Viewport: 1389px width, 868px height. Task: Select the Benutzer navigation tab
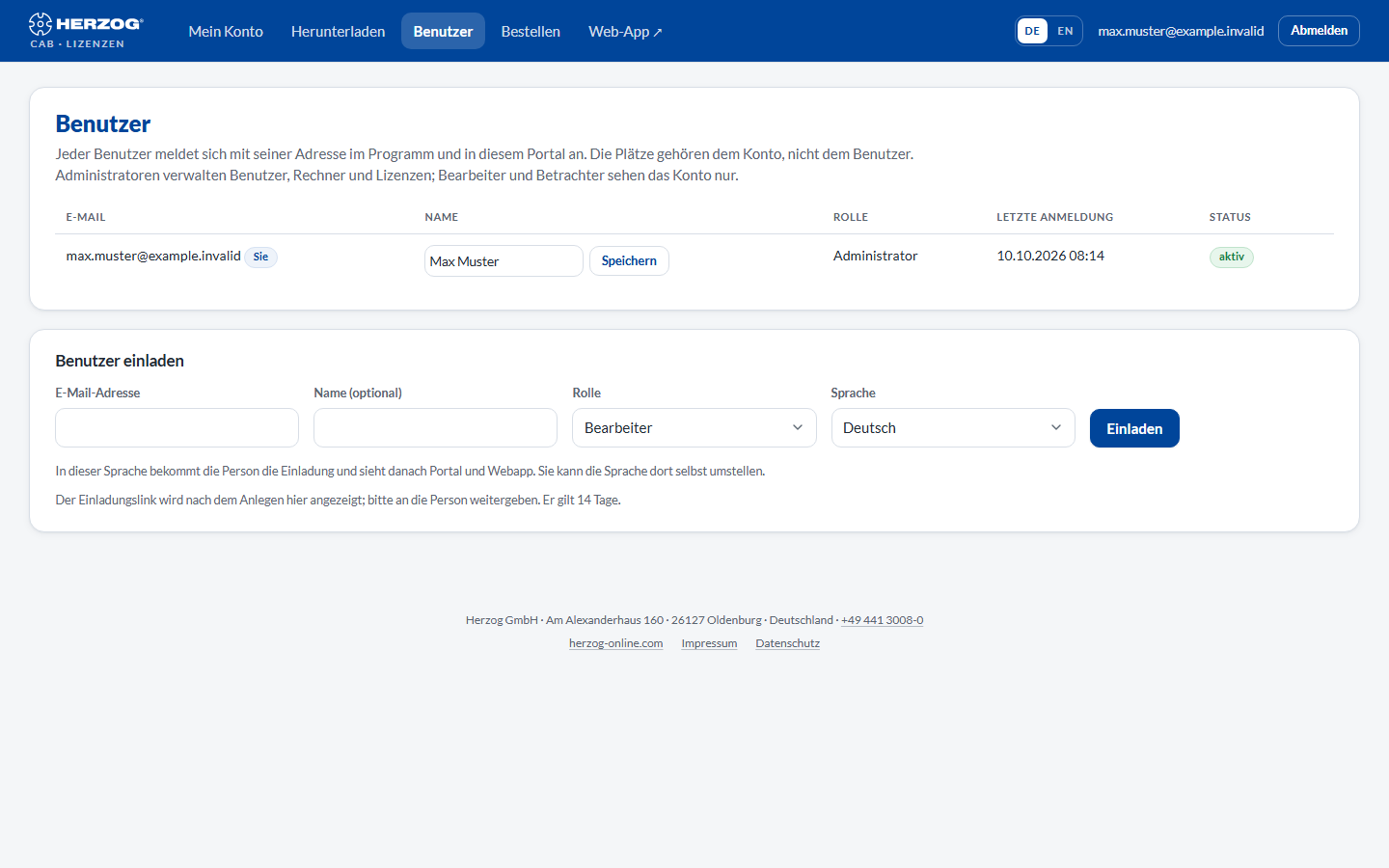coord(443,31)
